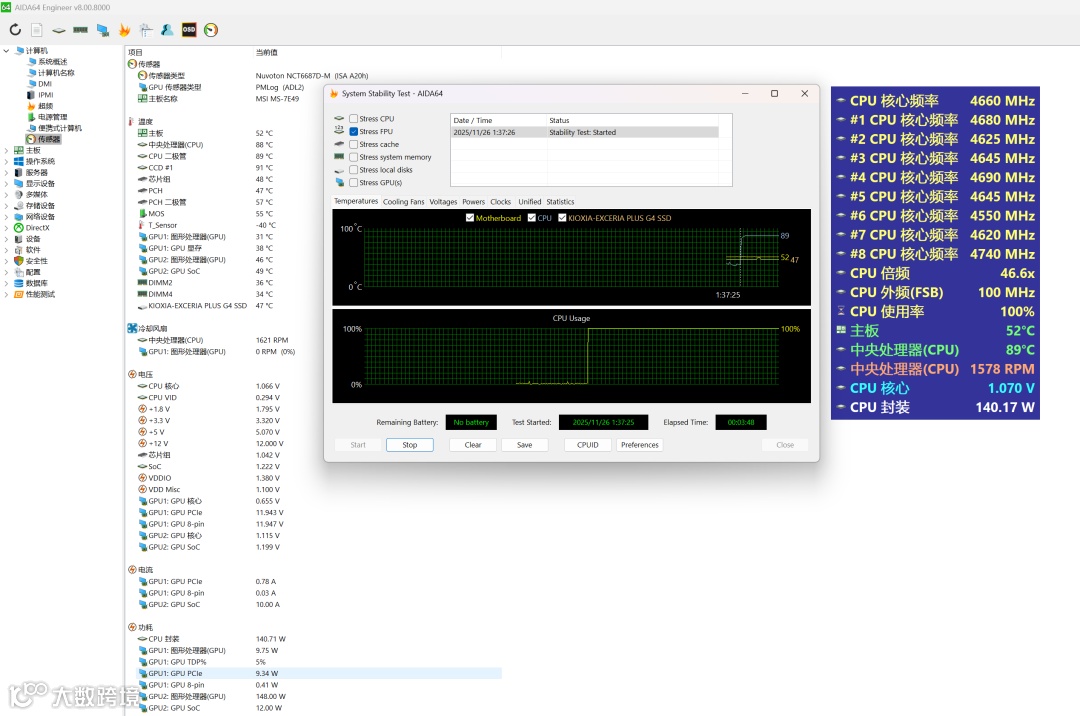The height and width of the screenshot is (716, 1080).
Task: Click the gauge Sensor icon in toolbar
Action: coord(211,30)
